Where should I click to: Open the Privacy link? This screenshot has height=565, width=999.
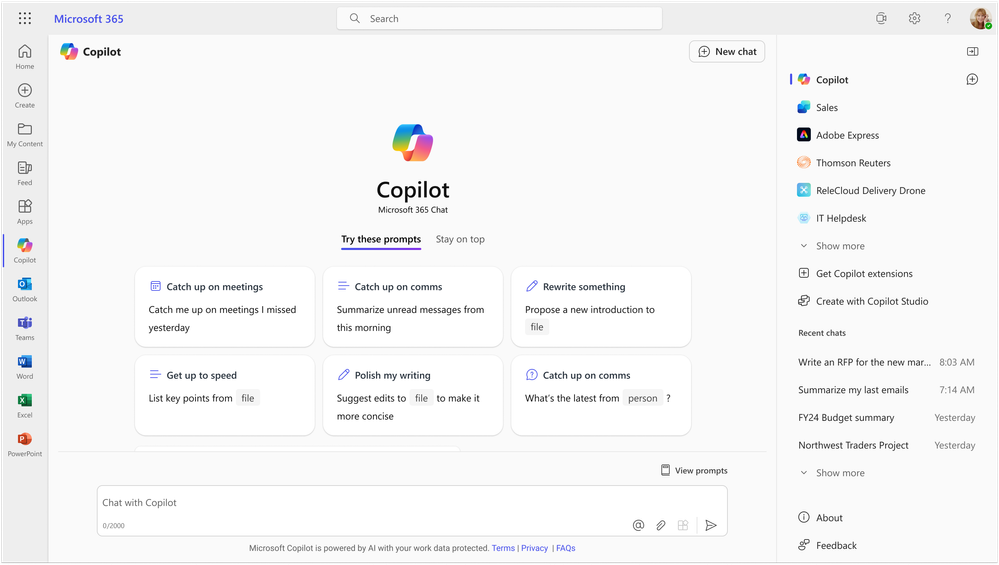pyautogui.click(x=535, y=548)
